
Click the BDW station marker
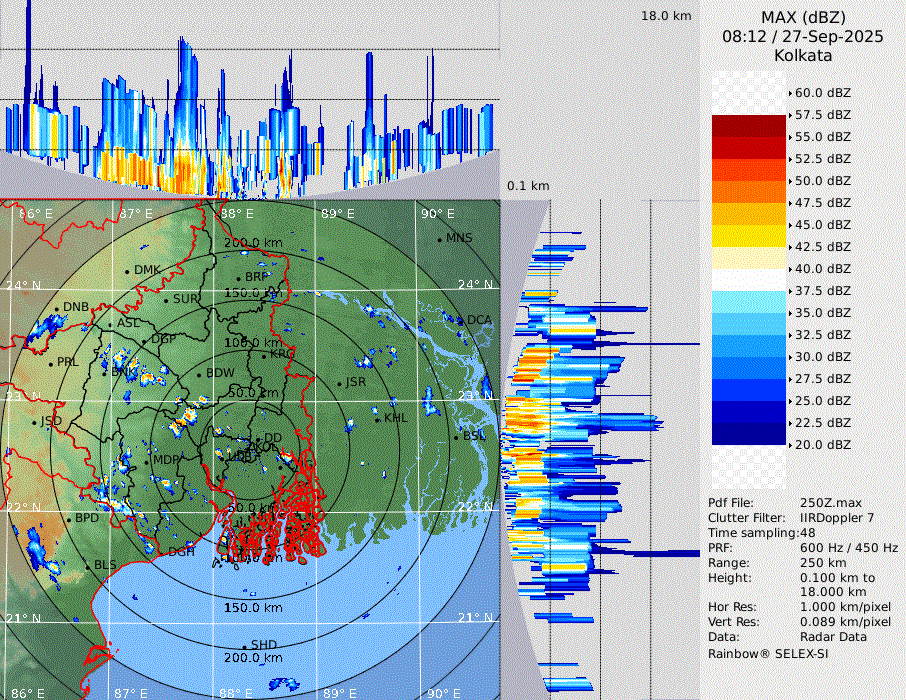pyautogui.click(x=199, y=374)
